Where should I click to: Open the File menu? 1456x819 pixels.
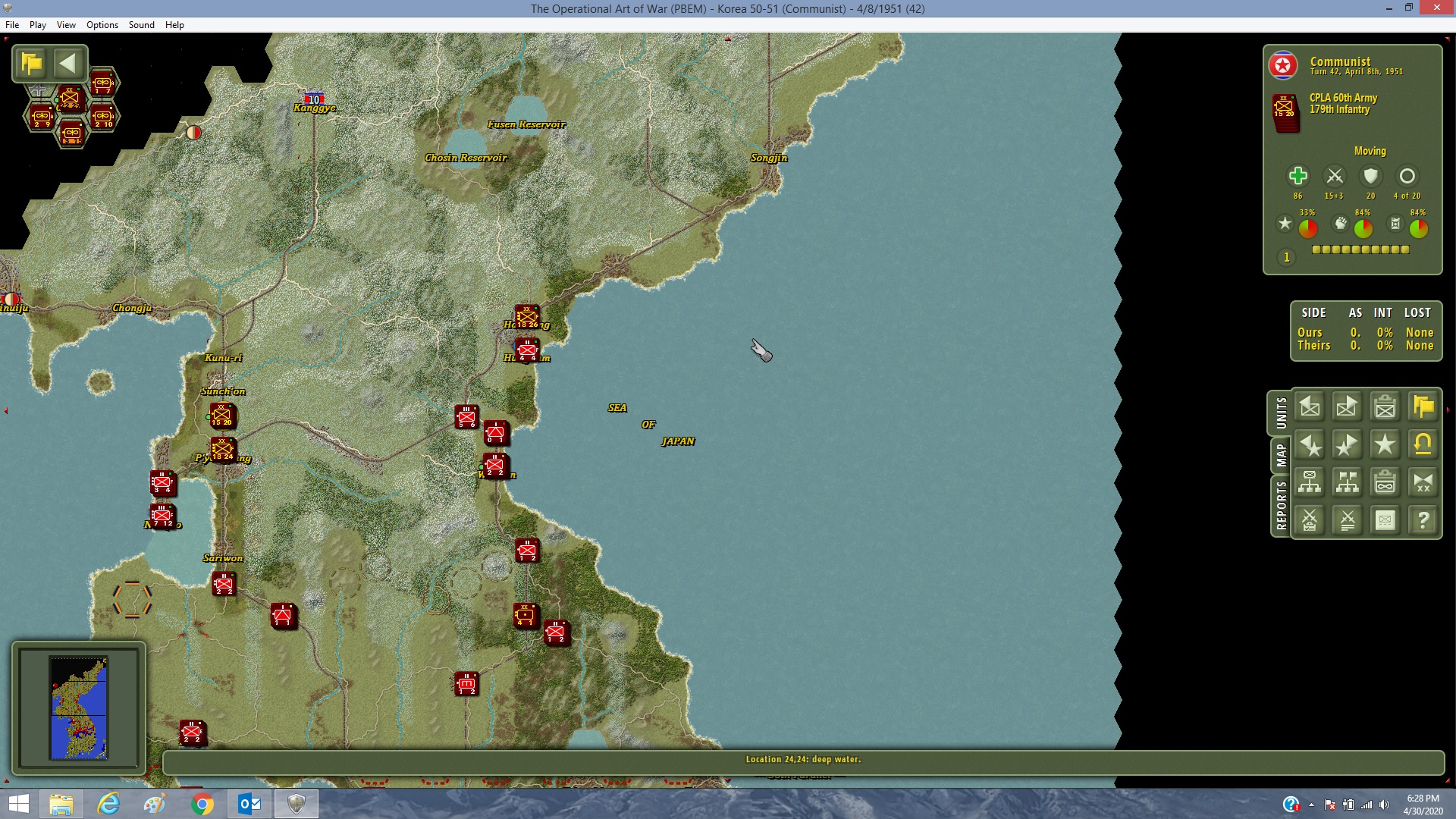pos(12,25)
